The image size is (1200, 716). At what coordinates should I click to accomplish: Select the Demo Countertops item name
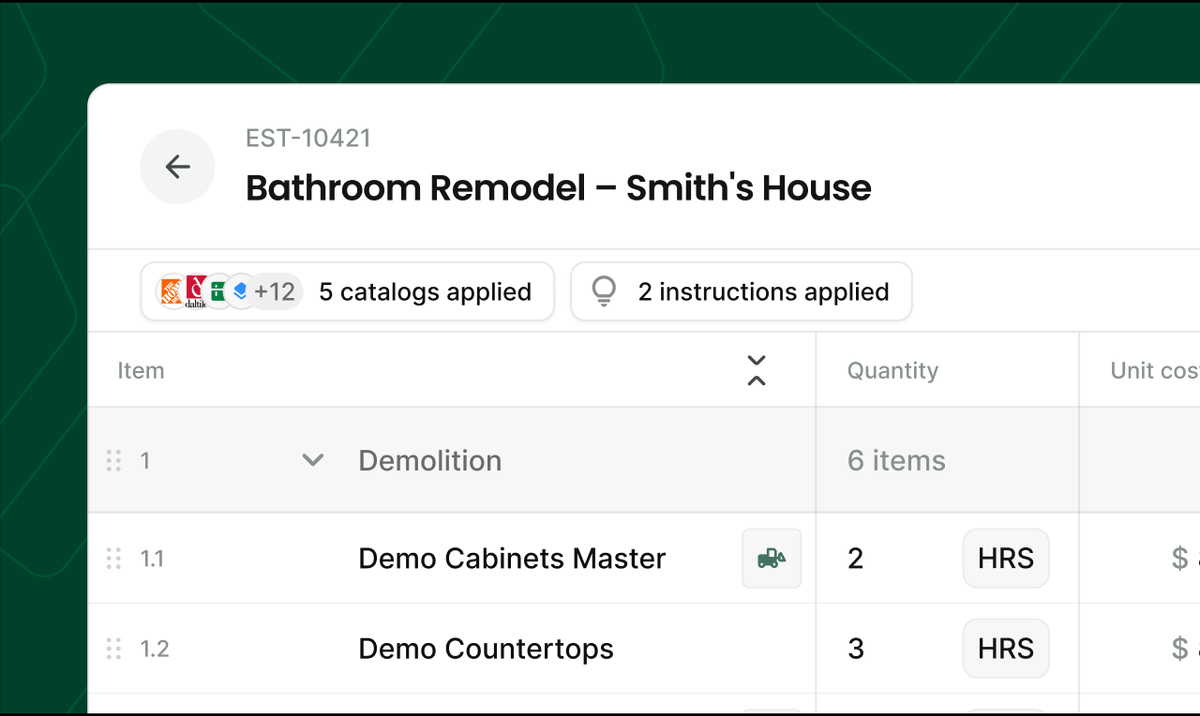[486, 649]
